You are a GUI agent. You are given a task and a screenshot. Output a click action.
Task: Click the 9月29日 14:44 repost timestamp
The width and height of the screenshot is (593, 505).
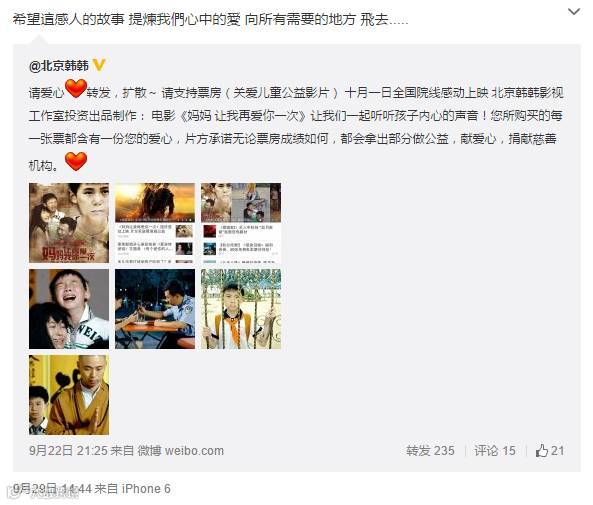pyautogui.click(x=52, y=488)
